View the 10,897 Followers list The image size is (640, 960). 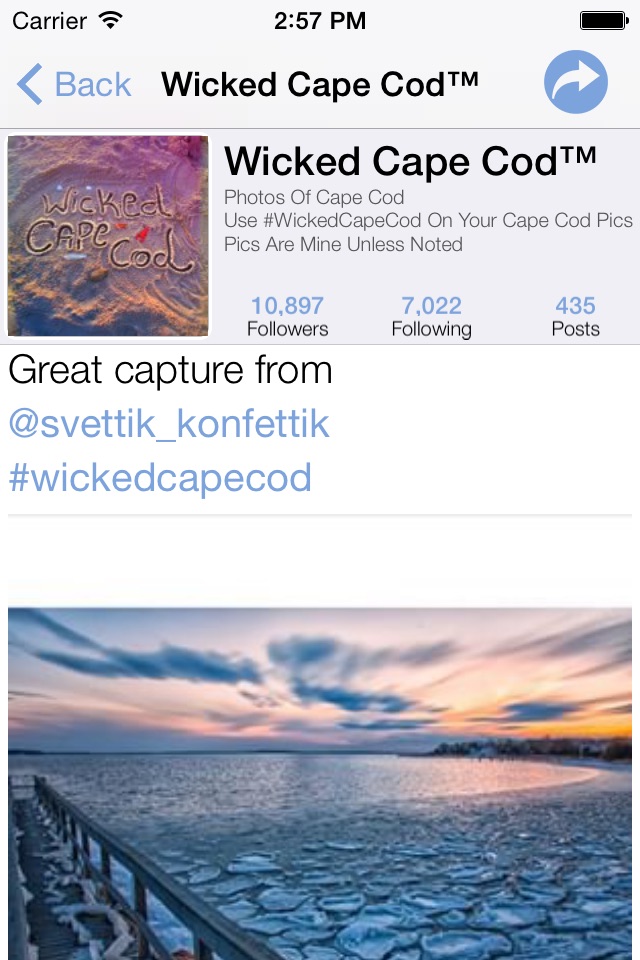coord(287,316)
